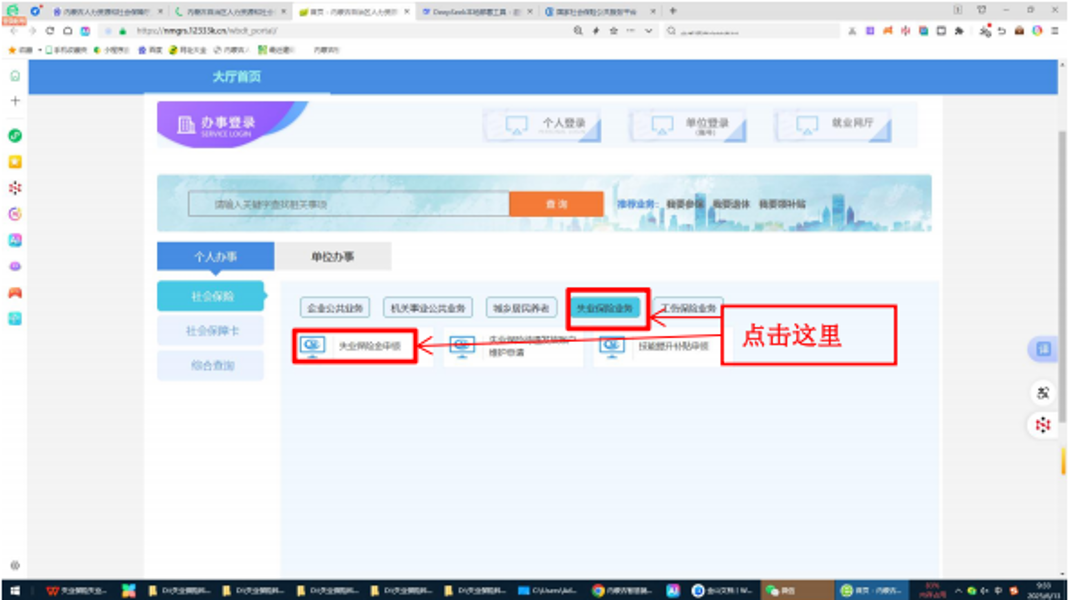Select the 个人办事 tab
The width and height of the screenshot is (1069, 600).
[x=215, y=257]
